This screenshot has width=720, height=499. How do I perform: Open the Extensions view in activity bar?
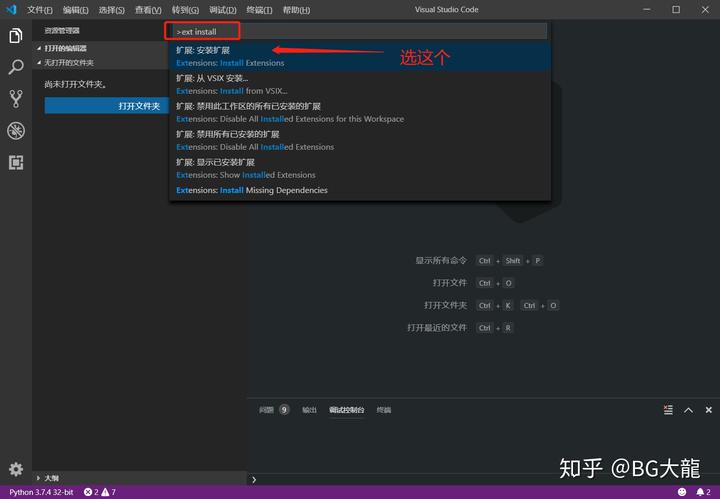pos(16,163)
